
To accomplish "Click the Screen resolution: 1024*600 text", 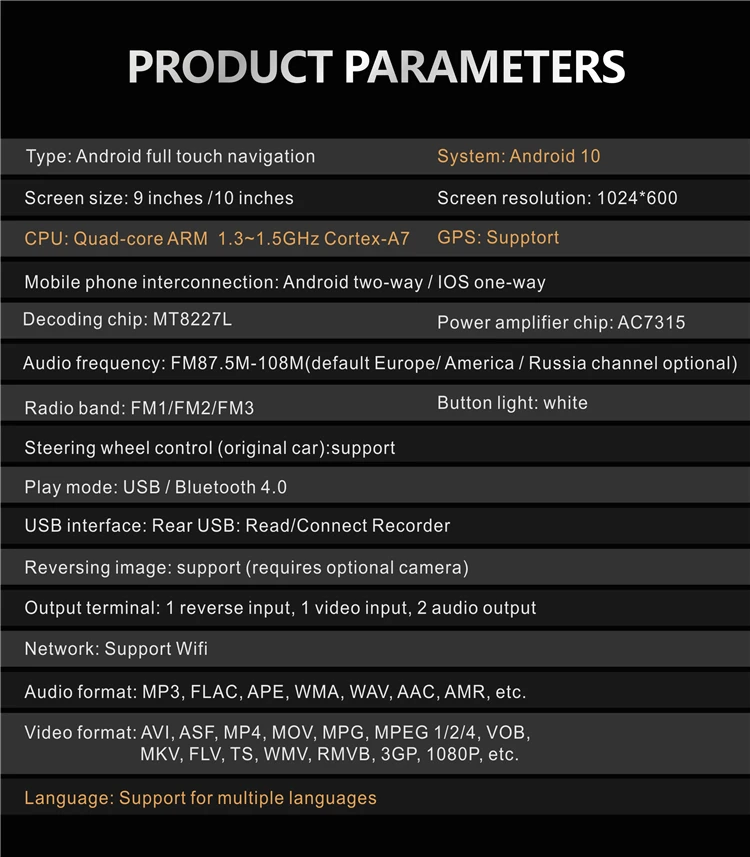I will pos(557,198).
